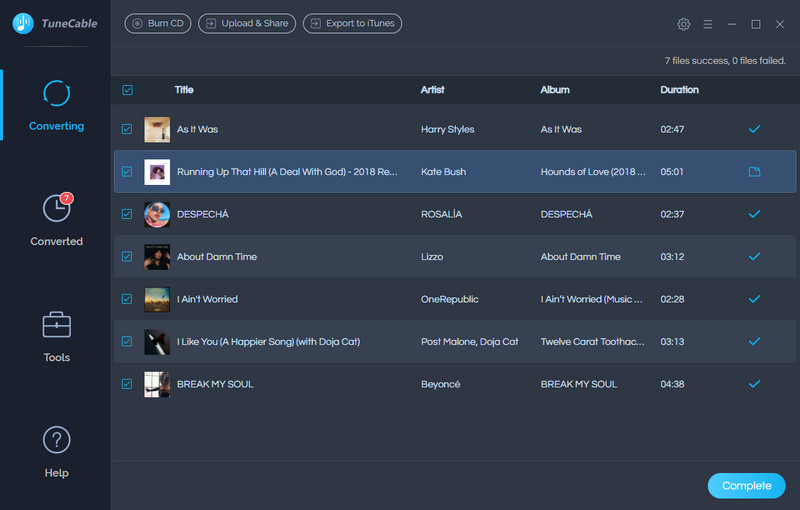The width and height of the screenshot is (800, 510).
Task: Click the BREAK MY SOUL album cover
Action: point(157,384)
